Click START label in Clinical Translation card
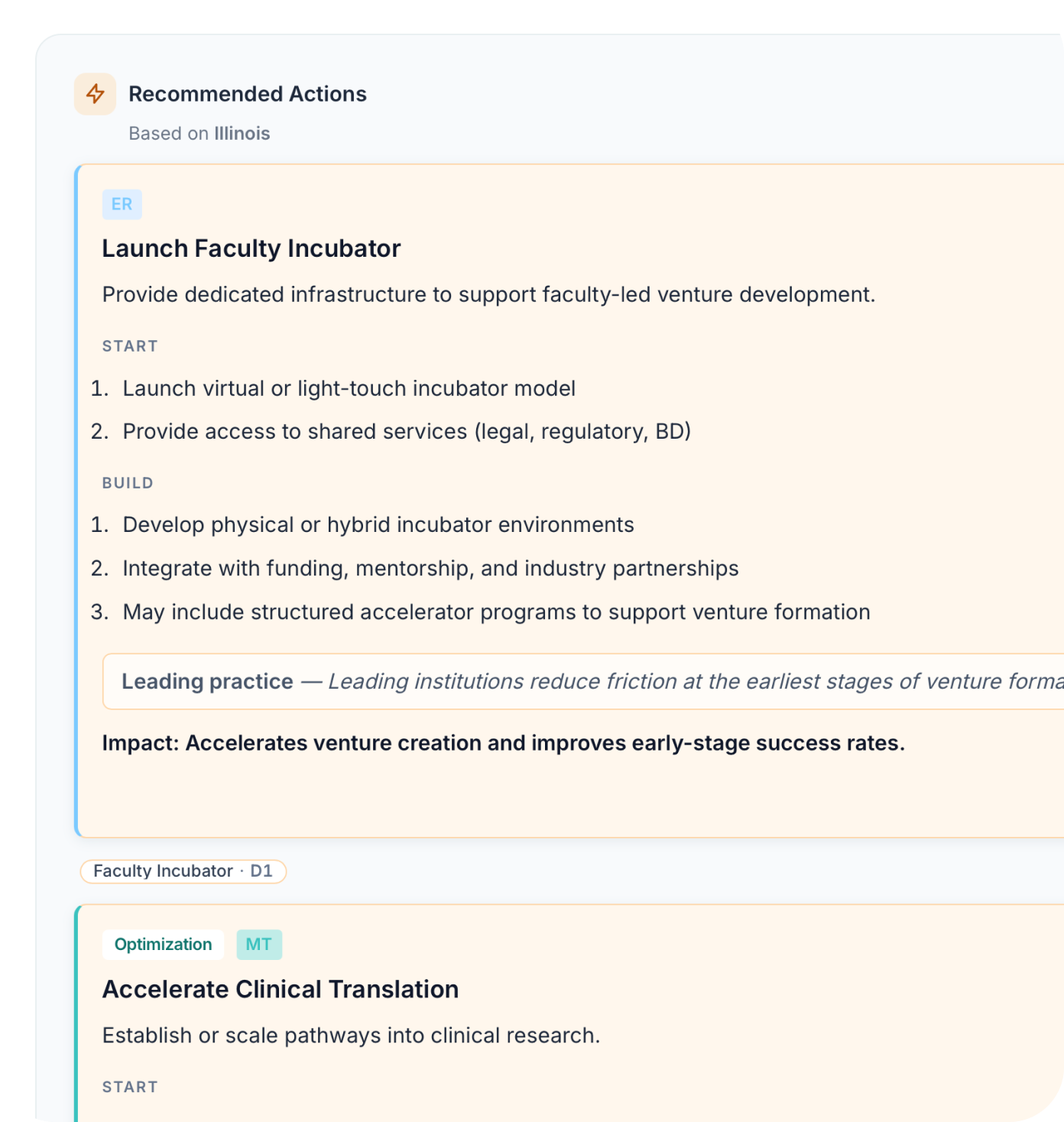Screen dimensions: 1064x1122 point(130,1087)
